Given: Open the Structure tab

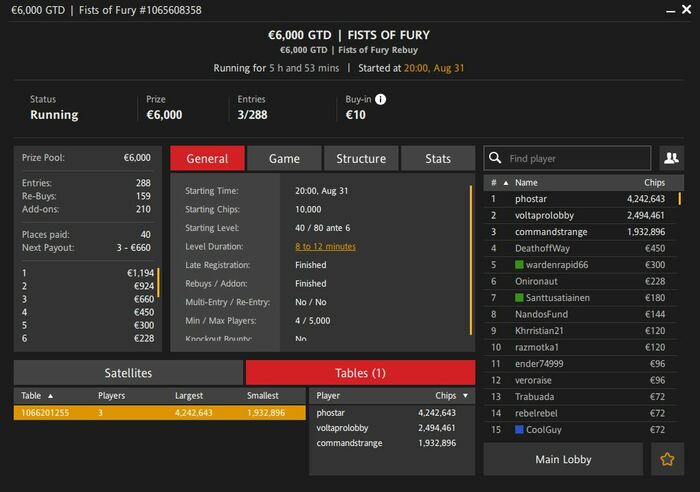Looking at the screenshot, I should pyautogui.click(x=361, y=158).
